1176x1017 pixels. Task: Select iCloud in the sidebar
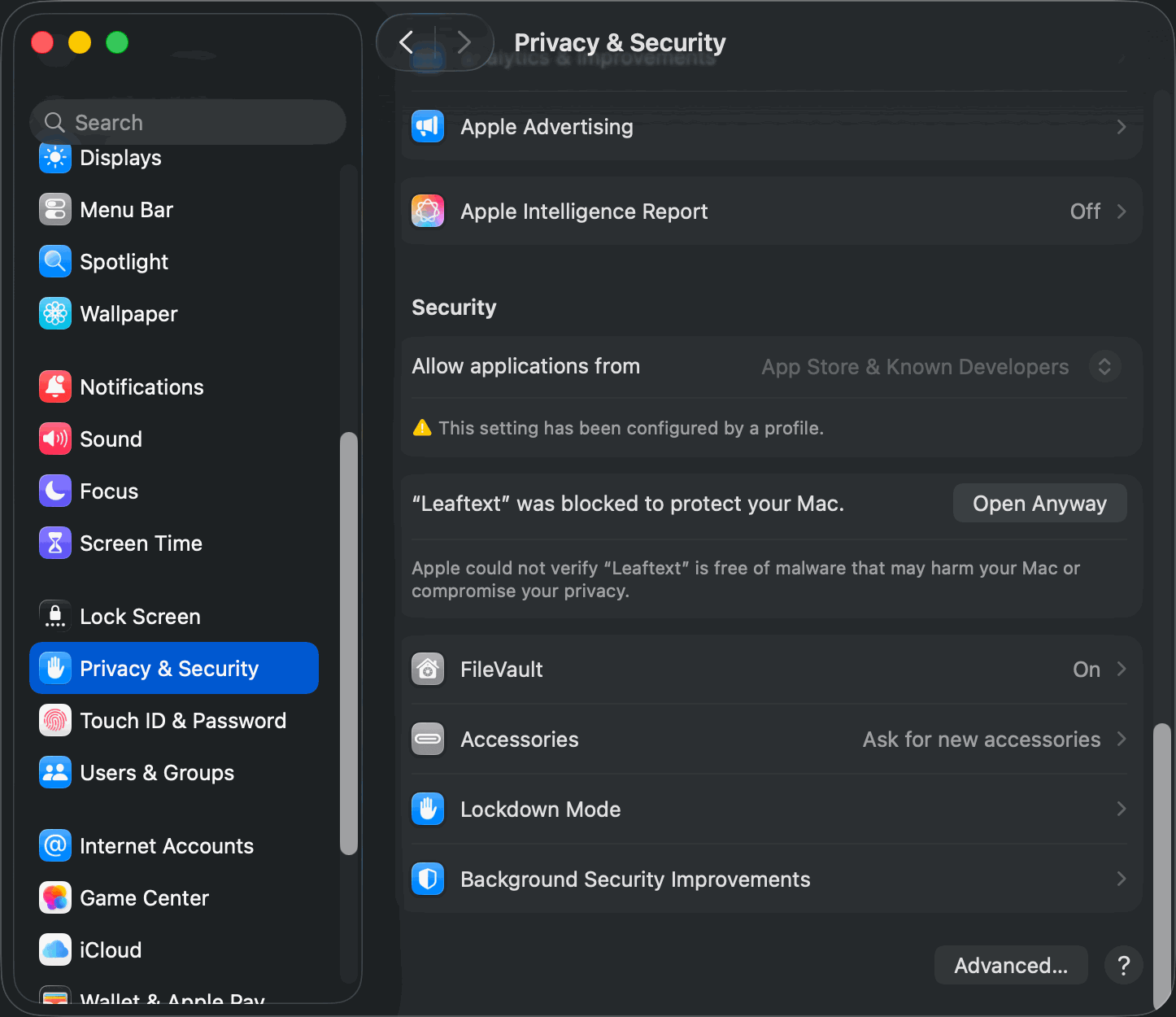(174, 950)
